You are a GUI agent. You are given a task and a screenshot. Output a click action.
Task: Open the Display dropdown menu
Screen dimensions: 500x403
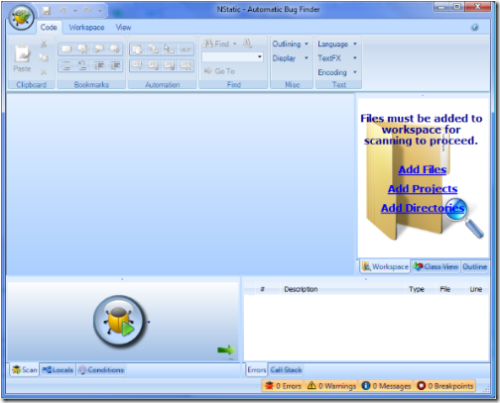[x=290, y=58]
